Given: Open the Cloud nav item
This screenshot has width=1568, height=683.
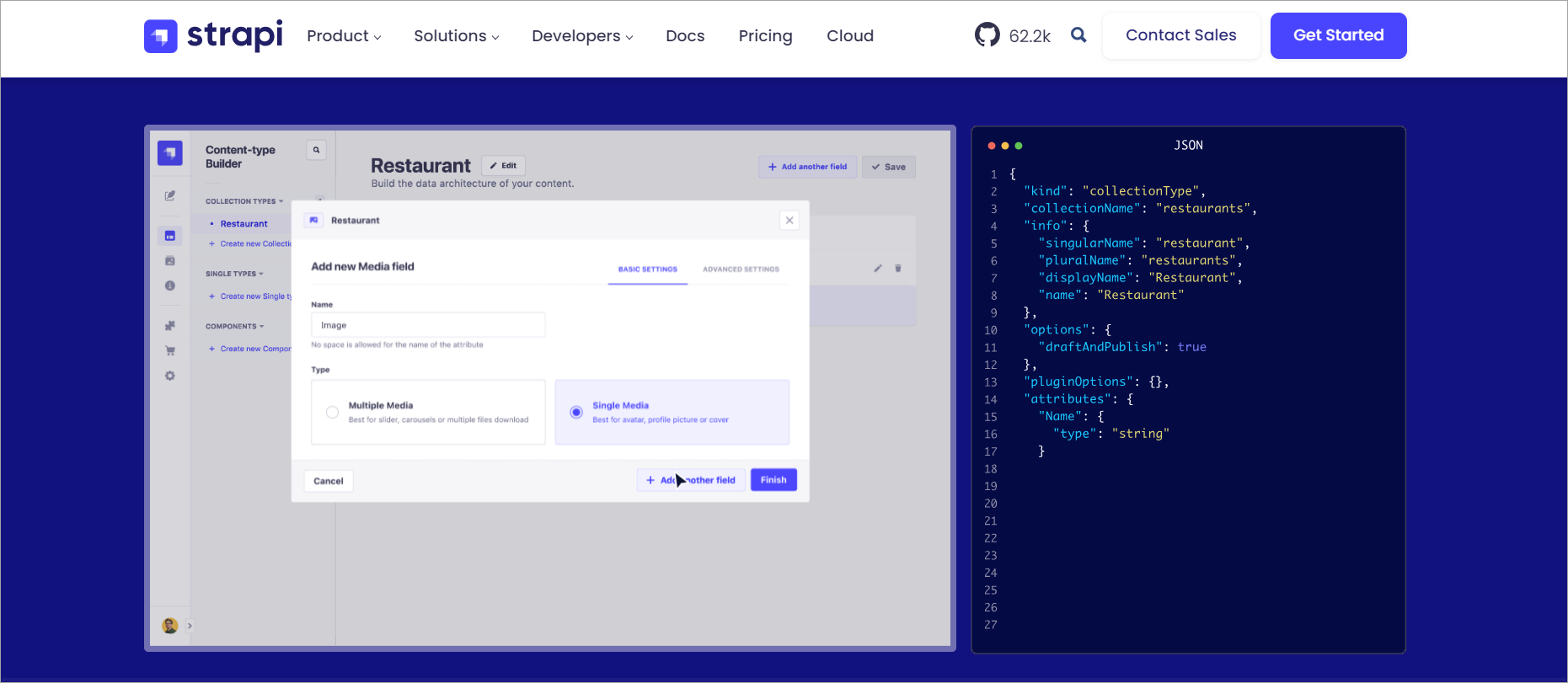Looking at the screenshot, I should click(850, 36).
